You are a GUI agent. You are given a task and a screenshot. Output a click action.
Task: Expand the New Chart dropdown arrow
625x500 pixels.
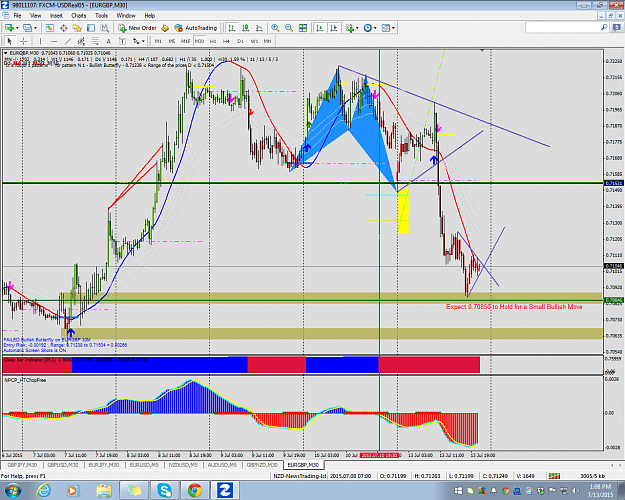click(x=17, y=28)
